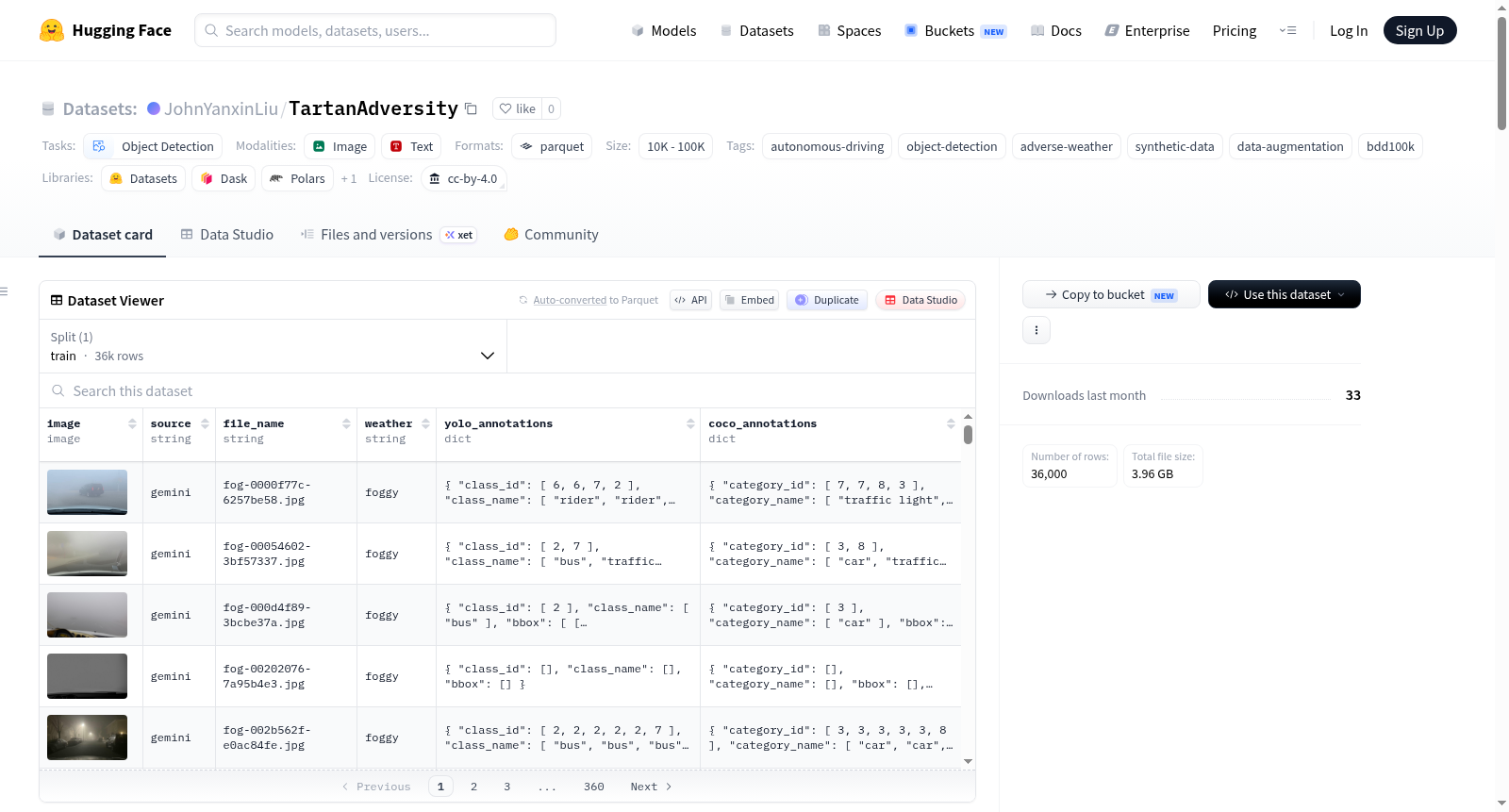Open thumbnail for fog-00054602-3bf57337.jpg

pos(87,554)
